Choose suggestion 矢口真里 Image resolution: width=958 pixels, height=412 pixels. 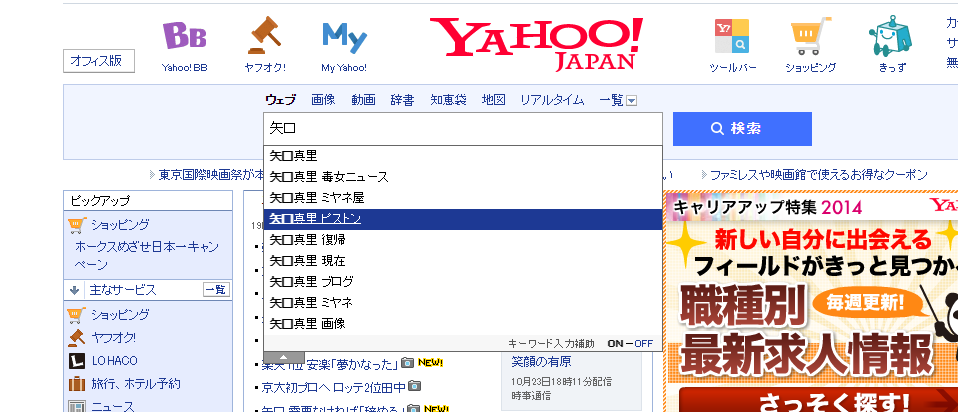[x=463, y=156]
